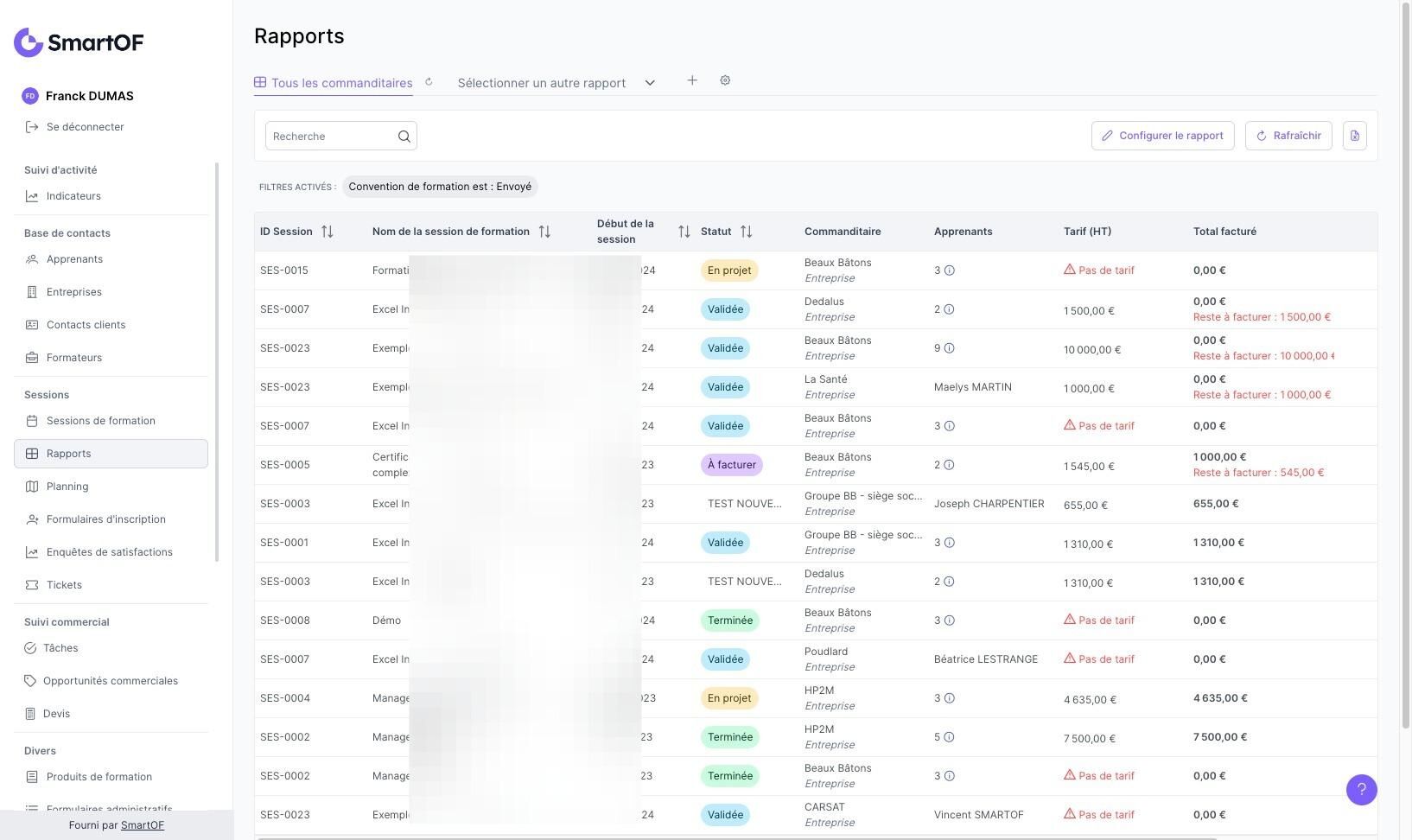Open Opportunités commerciales
1412x840 pixels.
tap(111, 681)
